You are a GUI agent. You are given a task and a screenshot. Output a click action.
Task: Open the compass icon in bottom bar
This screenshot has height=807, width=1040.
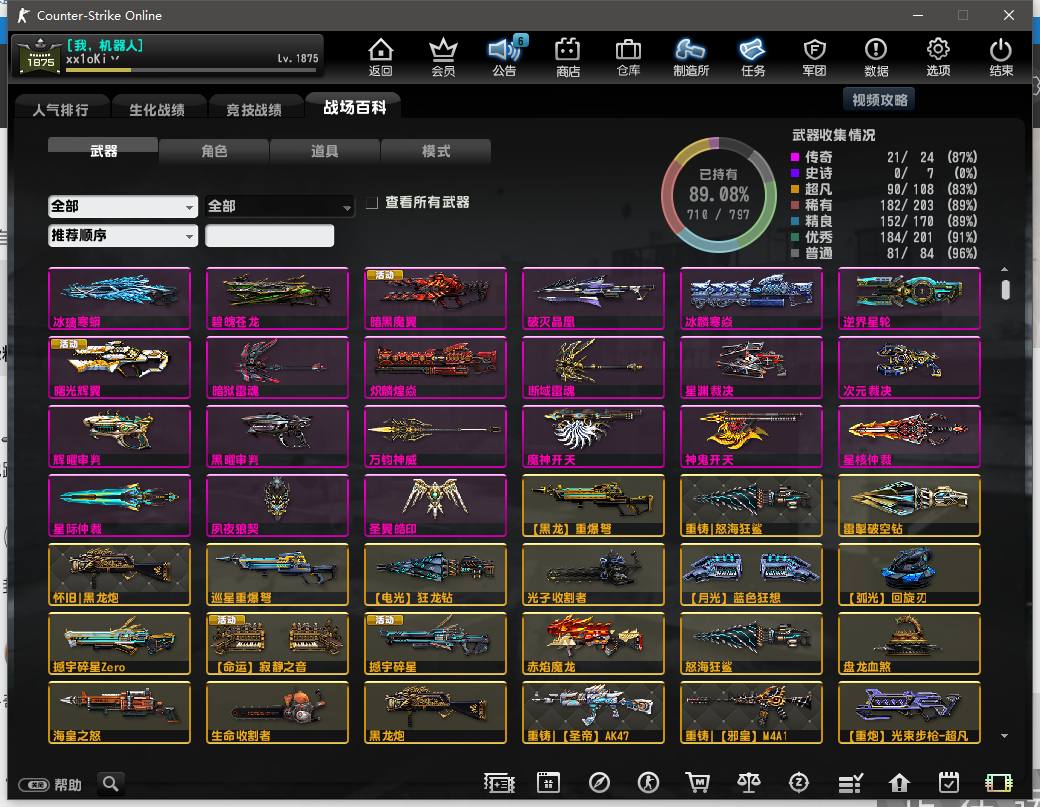599,783
